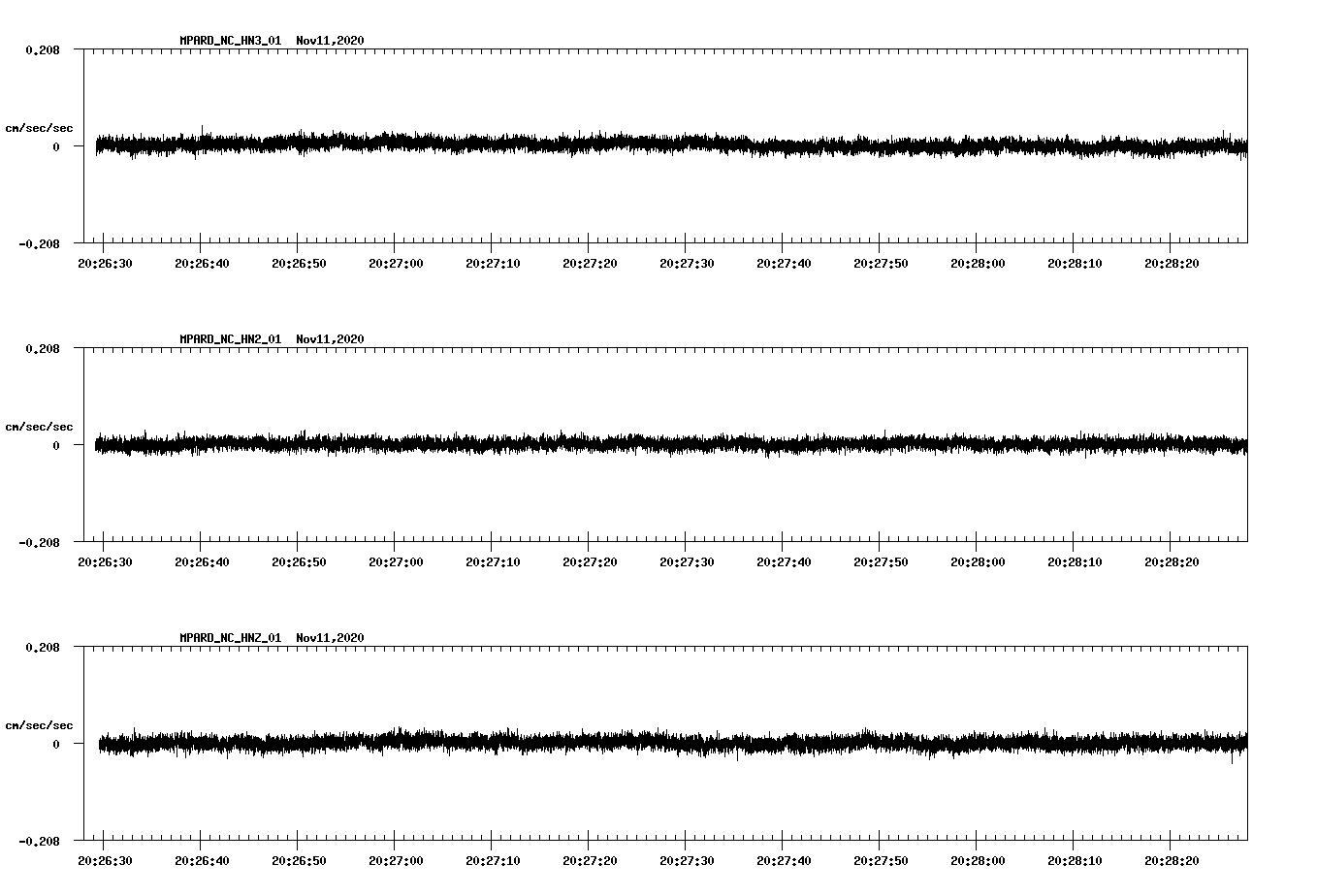
Task: Click the 20:27:50 timestamp on the bottom axis
Action: (879, 858)
